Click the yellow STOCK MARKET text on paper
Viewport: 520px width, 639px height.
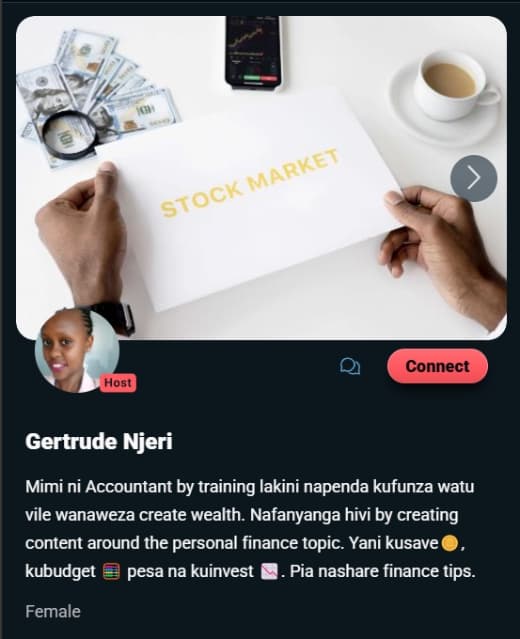pos(249,183)
